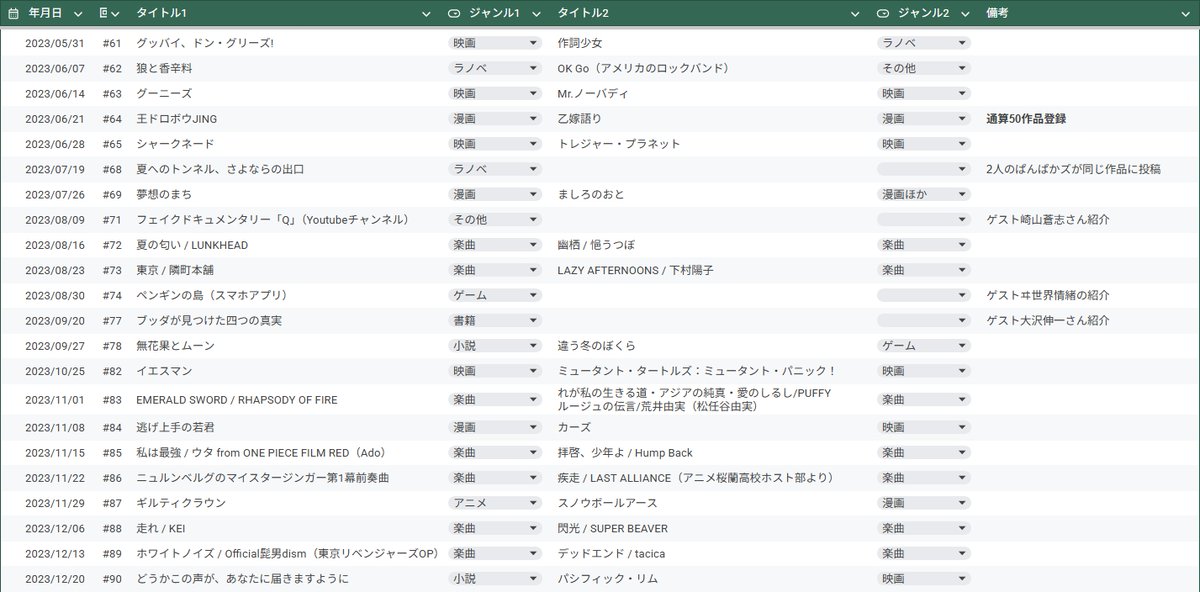
Task: Select the 年月日 header label
Action: (45, 14)
